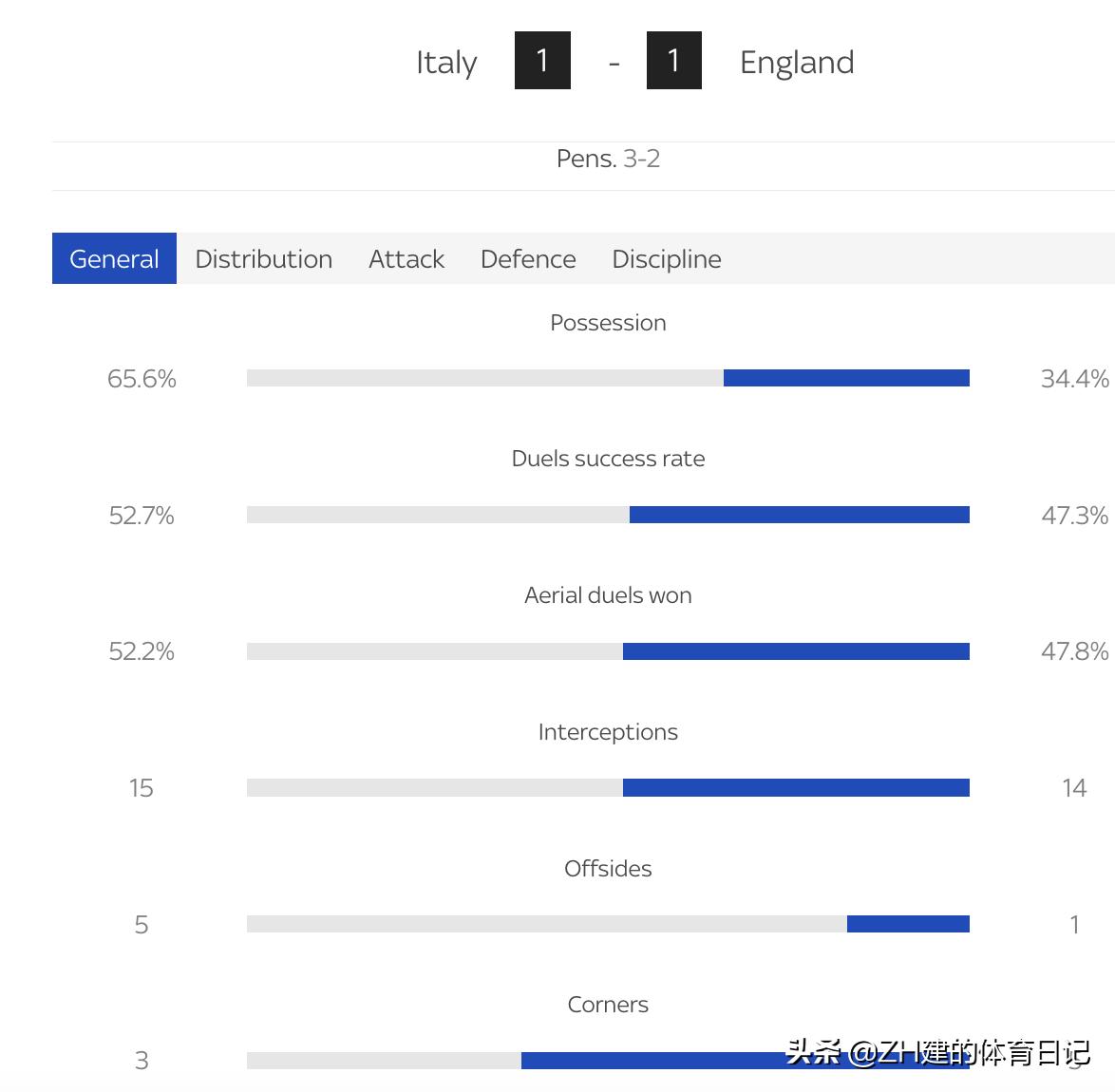
Task: Click the Aerial duels won bar
Action: 608,650
